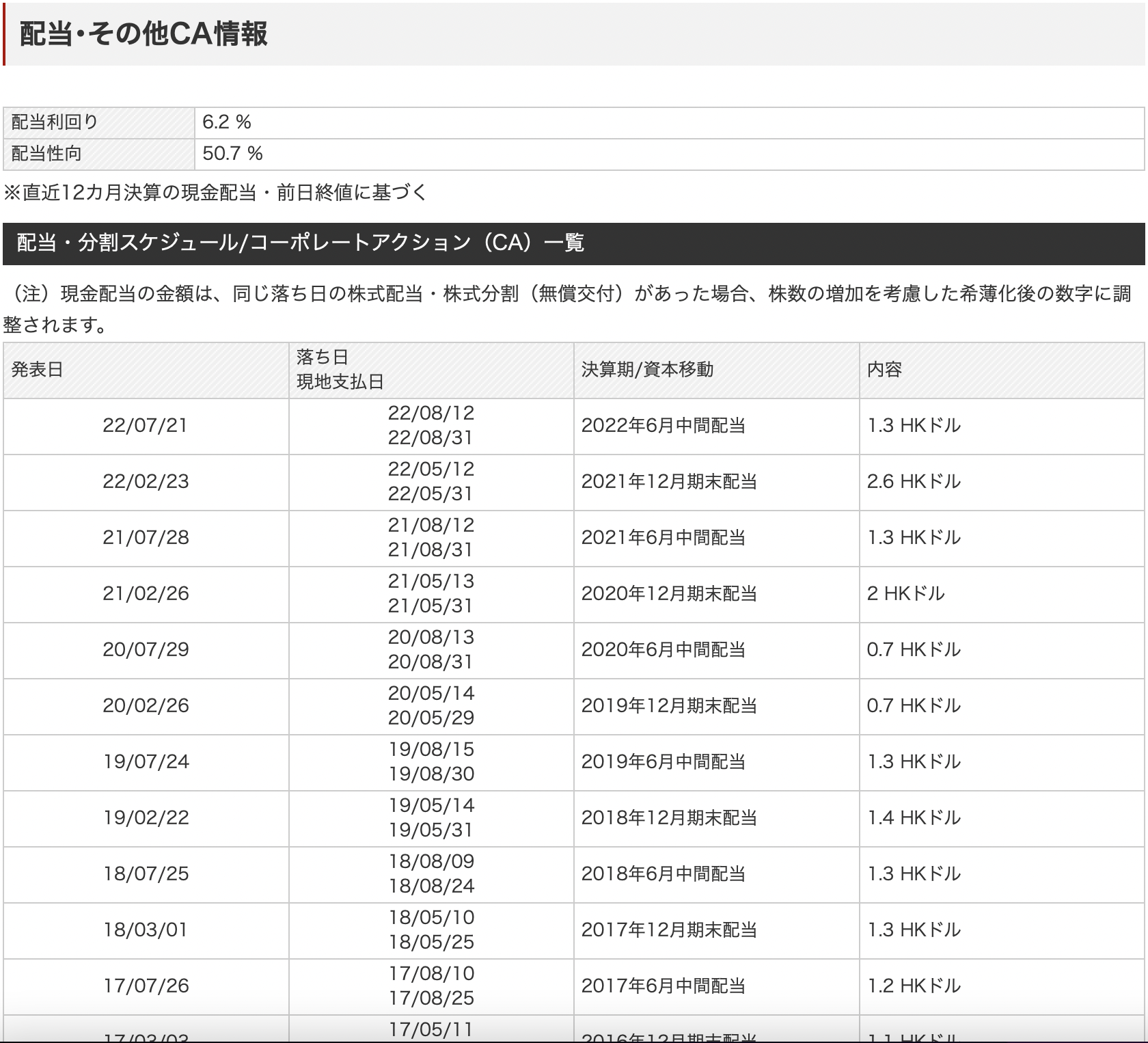Screen dimensions: 1148x1043
Task: Select ex-date cell 20/08/13
Action: click(x=431, y=651)
